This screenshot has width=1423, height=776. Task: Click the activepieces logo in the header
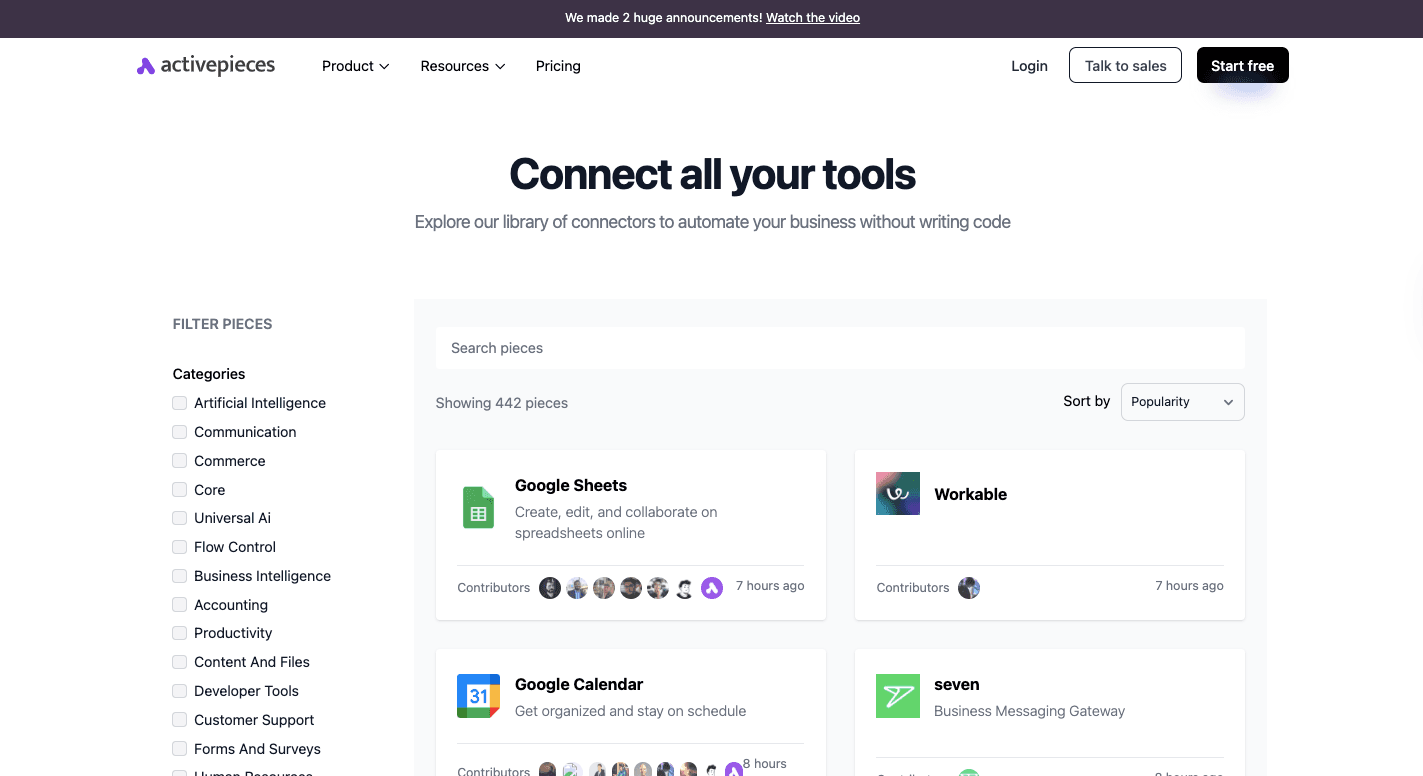click(206, 66)
